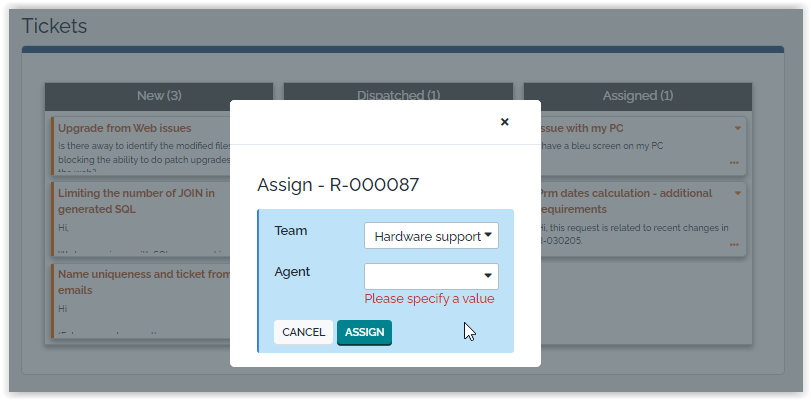Close the Assign dialog with the X

[x=504, y=122]
